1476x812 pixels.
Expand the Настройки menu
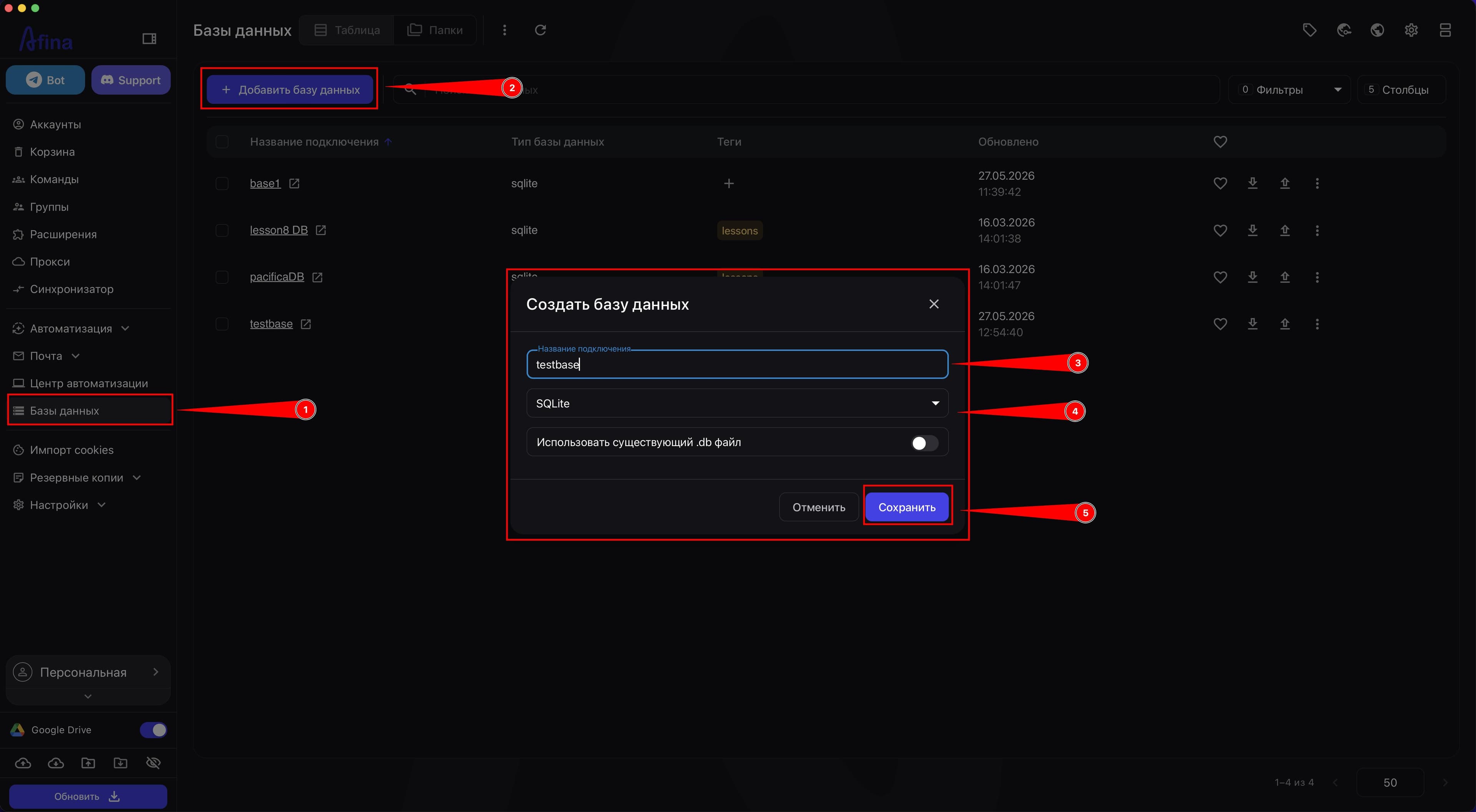(x=59, y=505)
